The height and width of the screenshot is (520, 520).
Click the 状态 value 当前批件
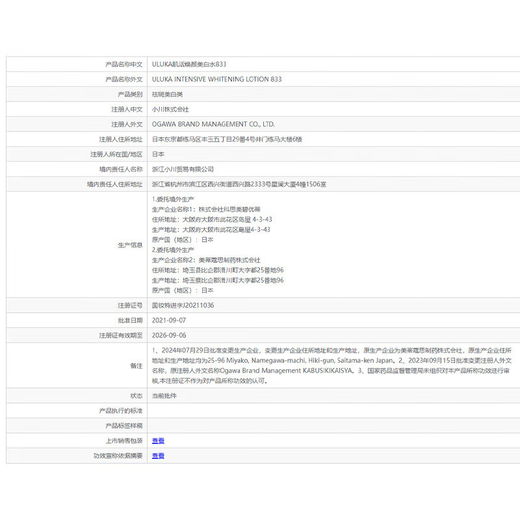coord(164,396)
